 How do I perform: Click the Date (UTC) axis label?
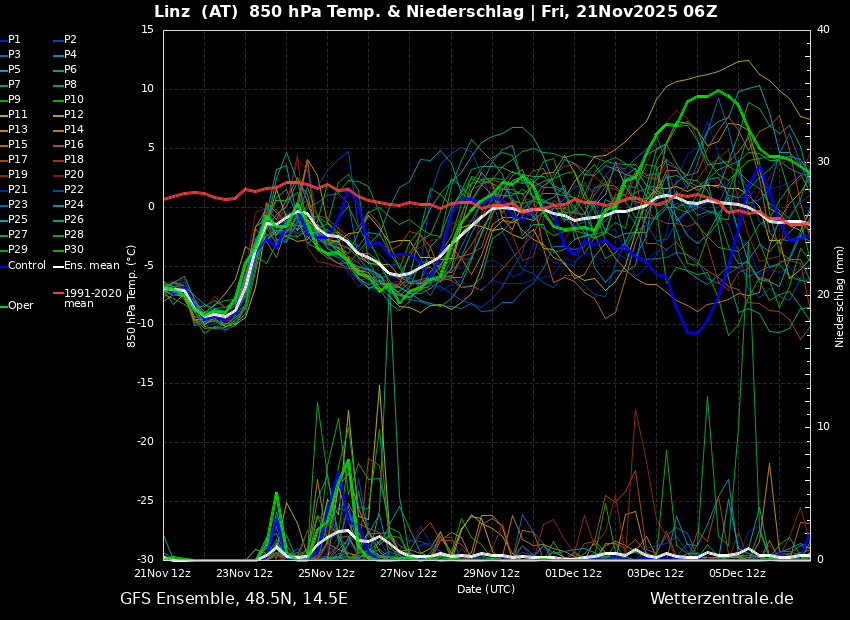[486, 589]
